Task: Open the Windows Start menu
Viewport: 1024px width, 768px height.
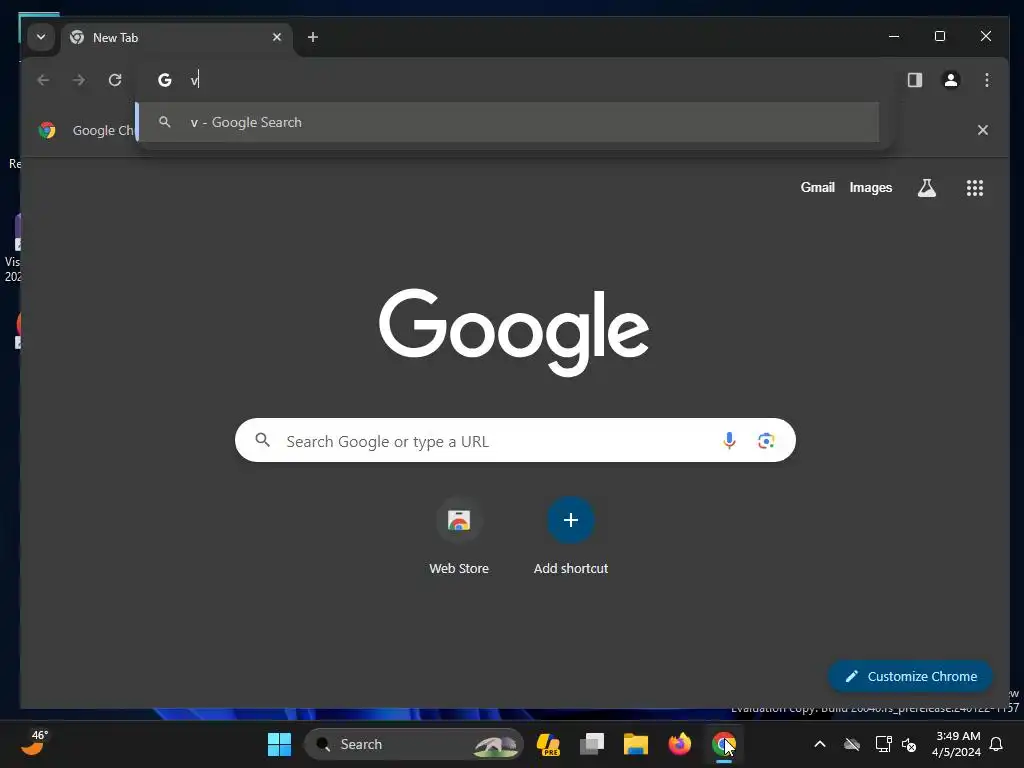Action: click(x=280, y=744)
